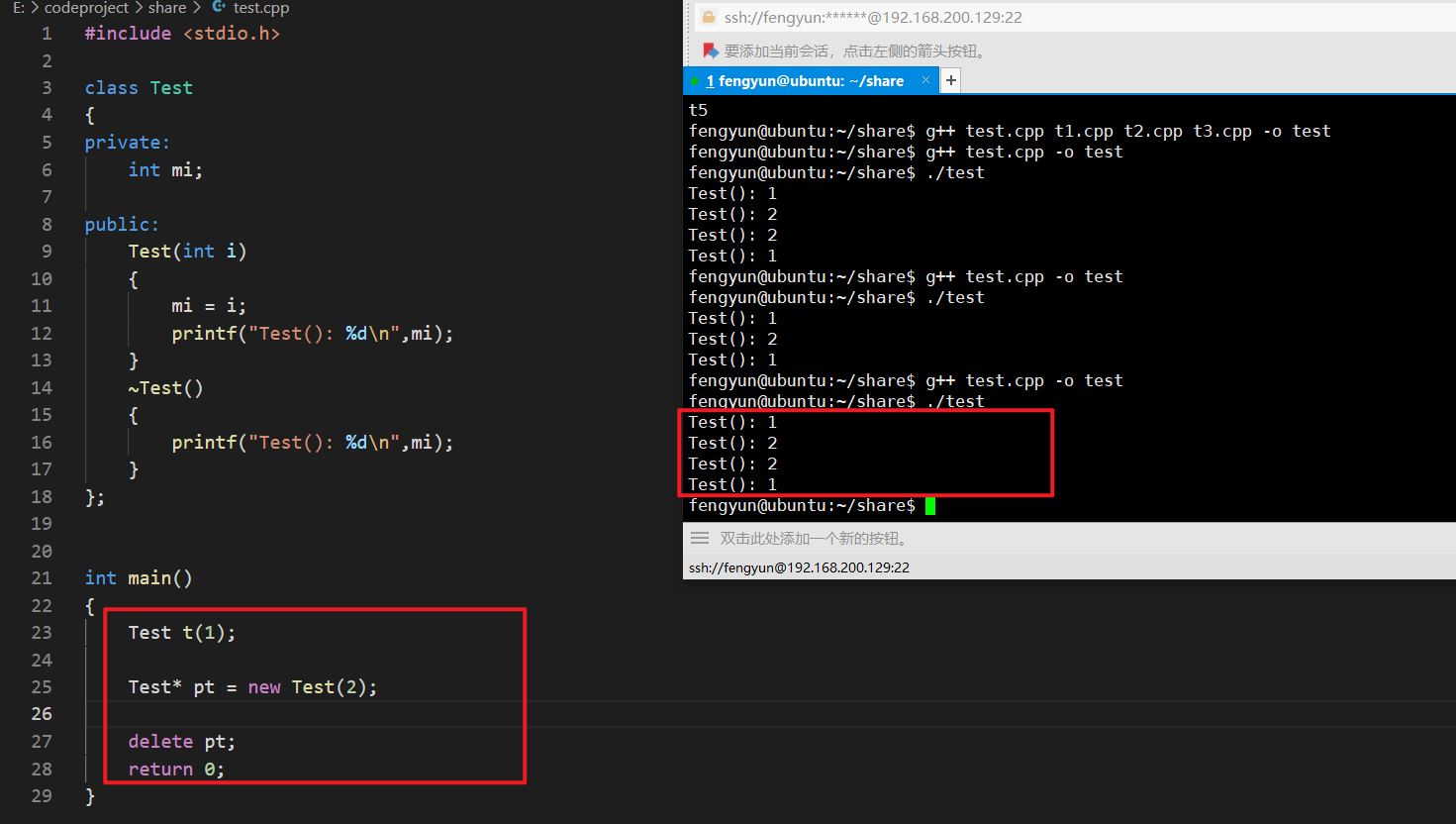Click 'Test* pt = new Test(2);' line

click(x=252, y=687)
